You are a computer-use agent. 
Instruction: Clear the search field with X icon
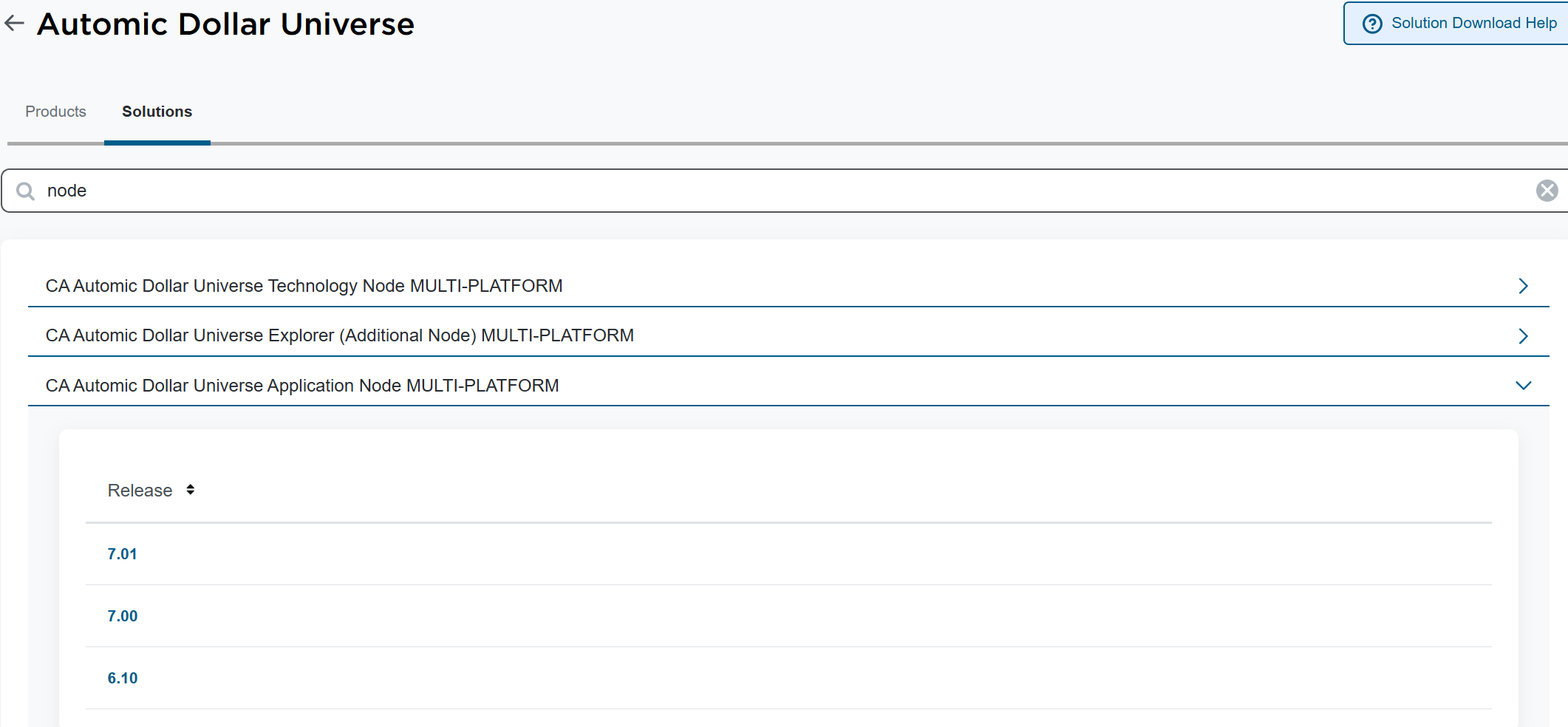(x=1547, y=191)
